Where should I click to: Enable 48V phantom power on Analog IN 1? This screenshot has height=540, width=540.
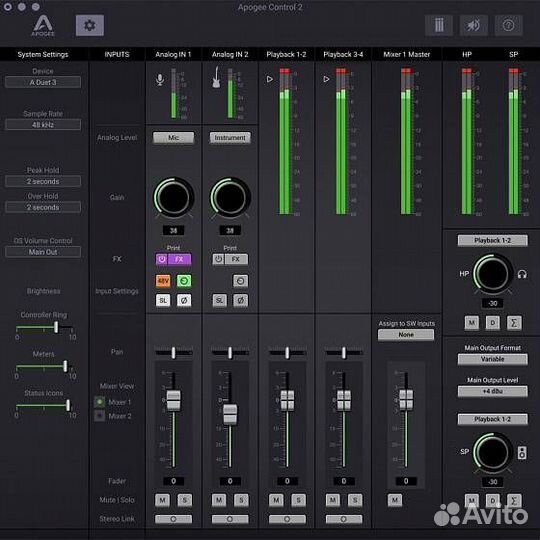coord(163,281)
